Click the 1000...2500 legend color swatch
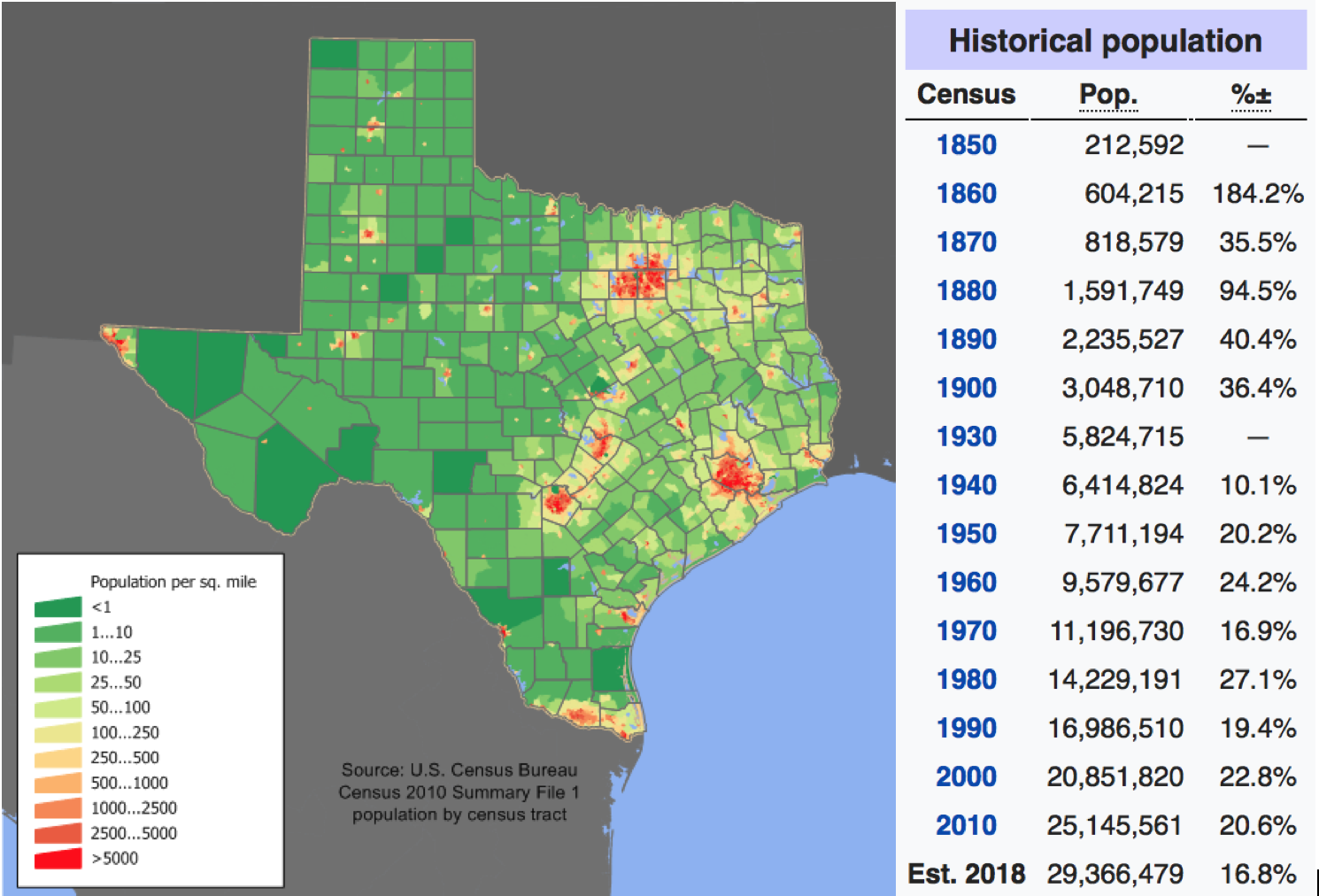This screenshot has height=896, width=1319. (58, 808)
